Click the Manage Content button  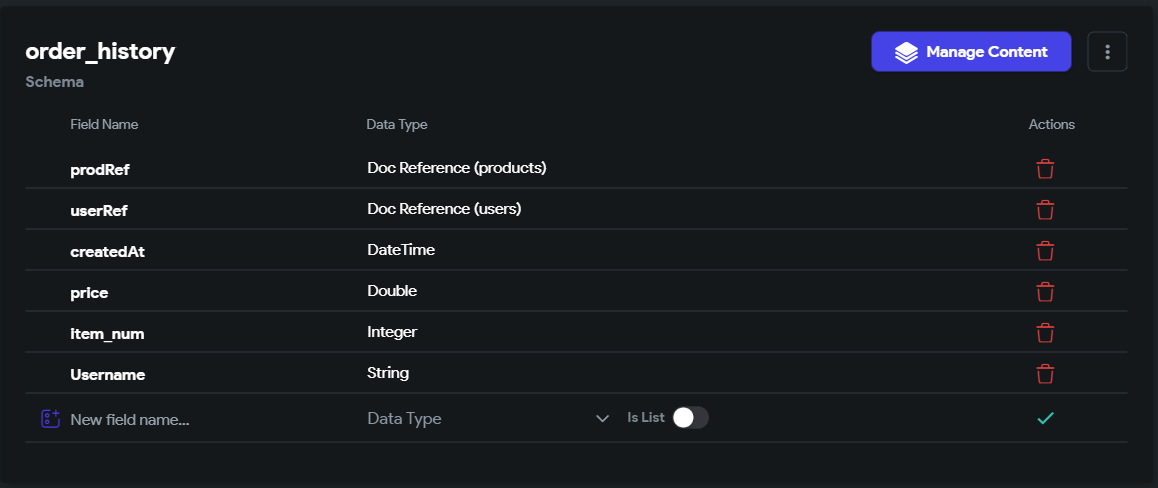971,52
